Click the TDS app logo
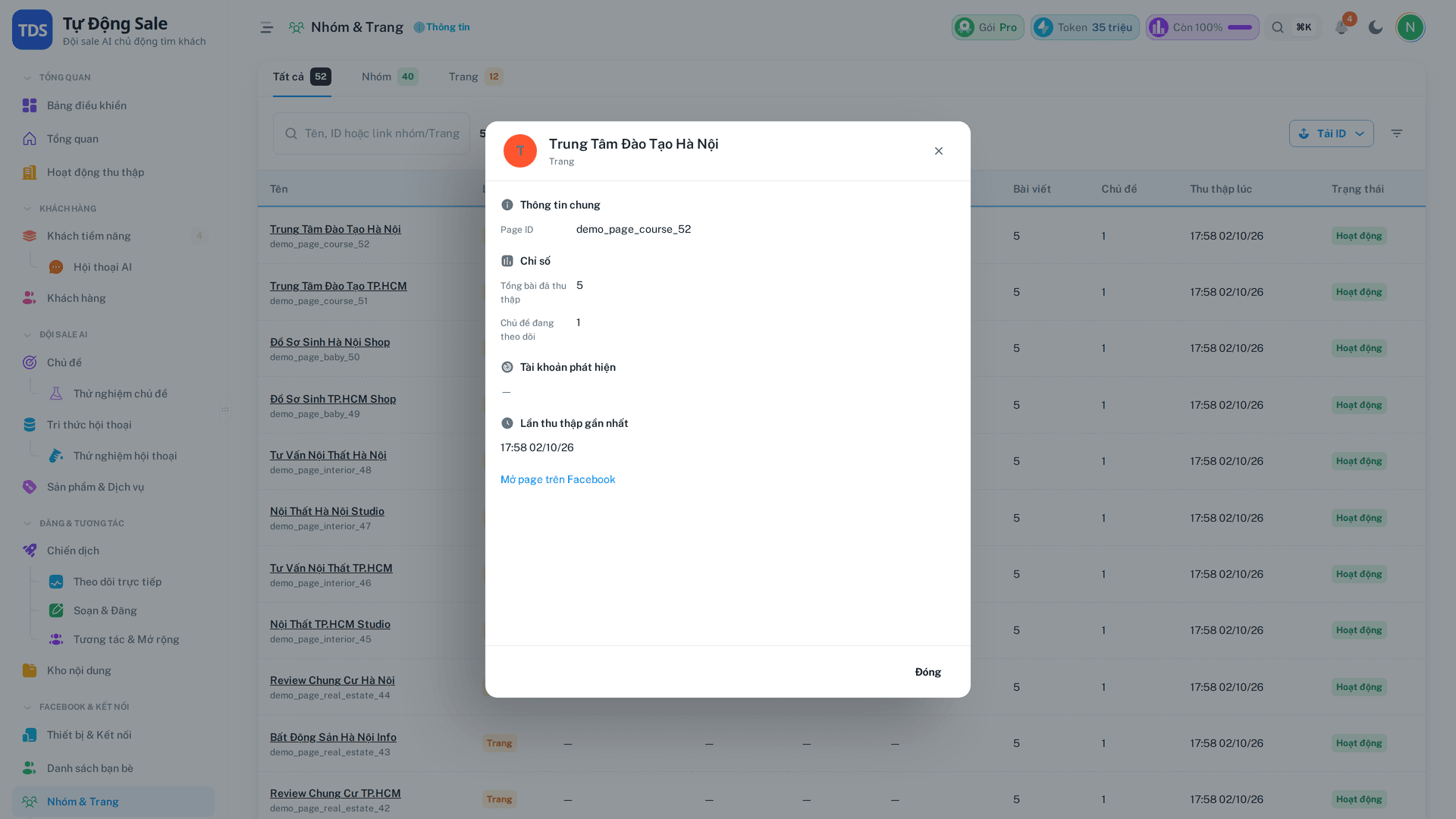Viewport: 1456px width, 819px height. pos(32,30)
